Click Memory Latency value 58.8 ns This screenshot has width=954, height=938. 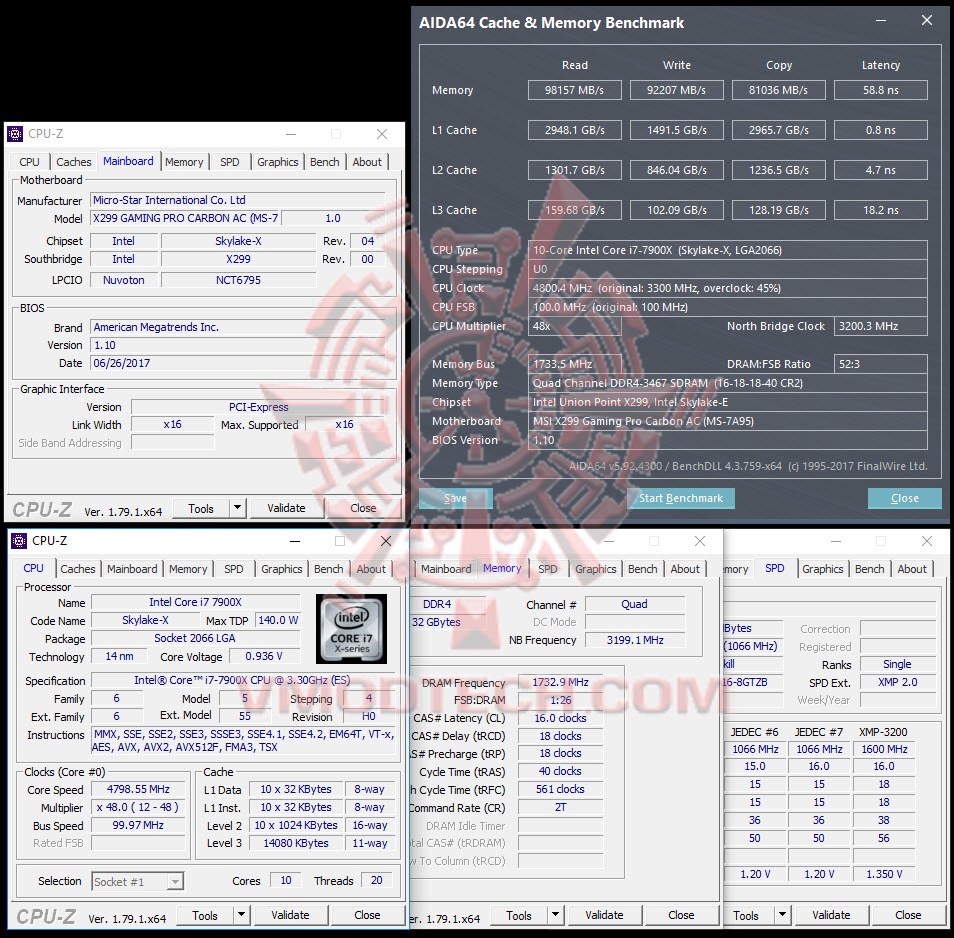(x=880, y=90)
